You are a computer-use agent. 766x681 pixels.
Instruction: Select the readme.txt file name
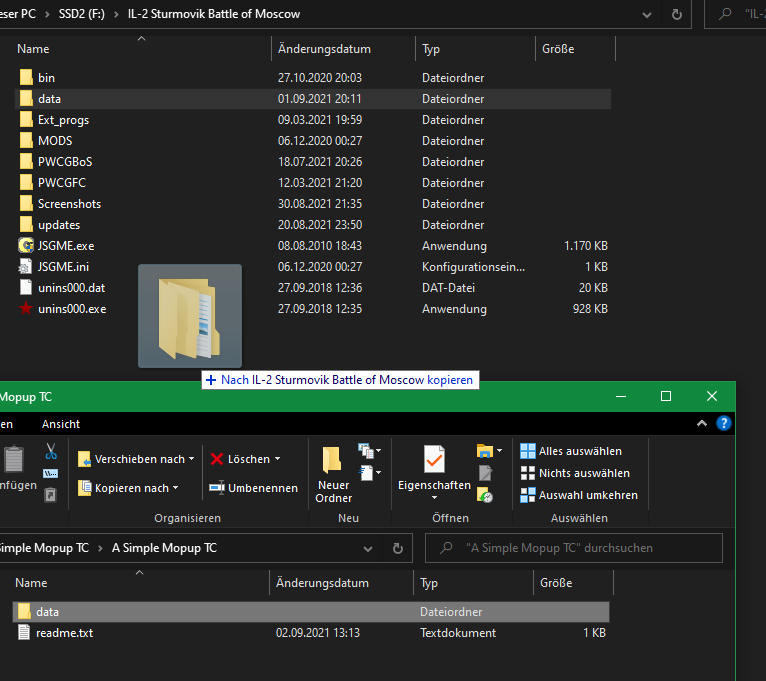(x=64, y=633)
